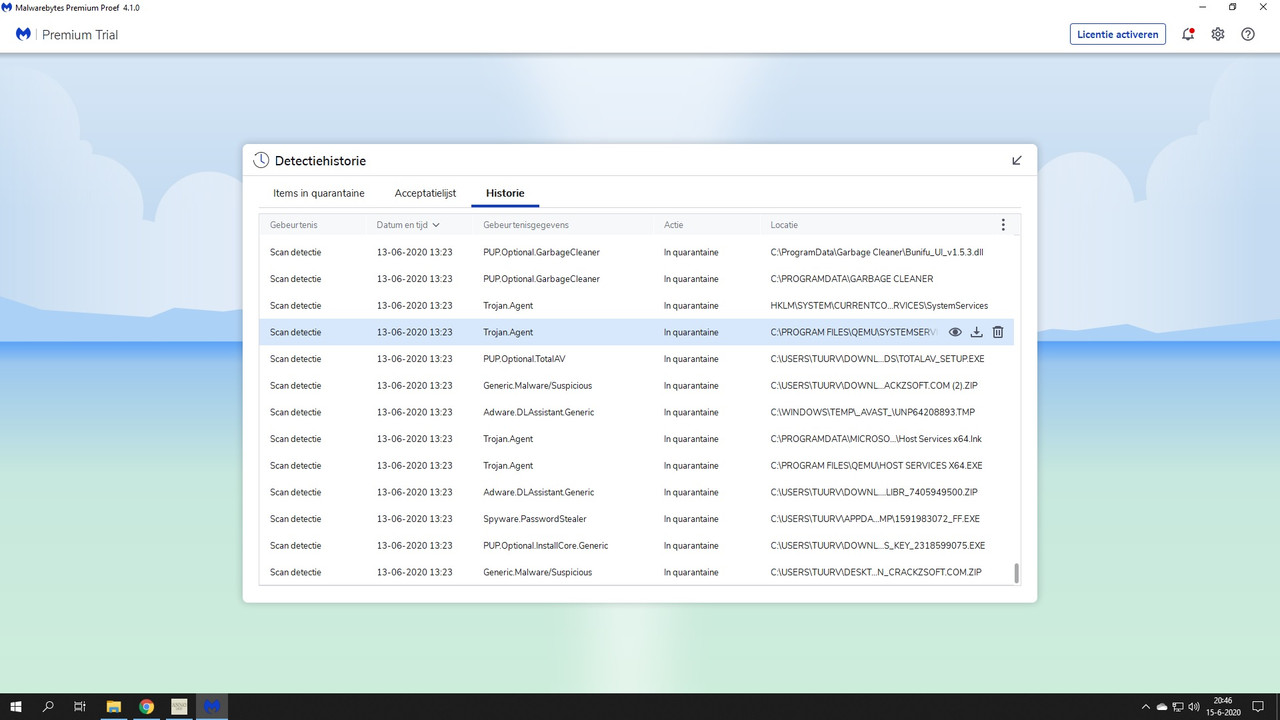This screenshot has width=1280, height=720.
Task: Open notifications bell in header
Action: [x=1188, y=34]
